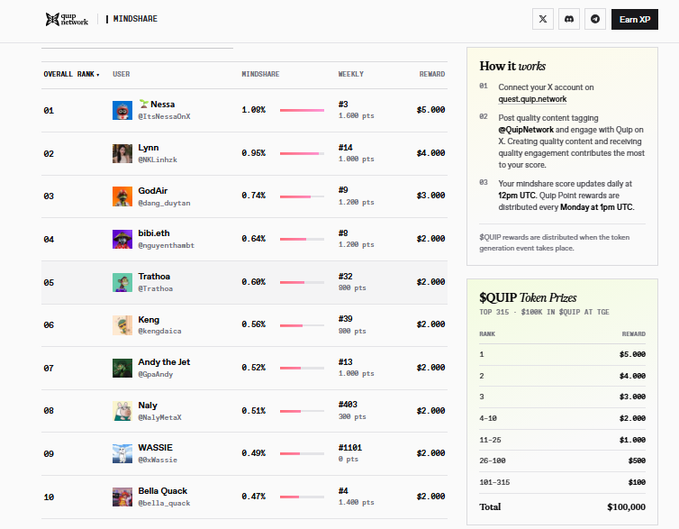Click the handle @kengdaica

click(160, 331)
